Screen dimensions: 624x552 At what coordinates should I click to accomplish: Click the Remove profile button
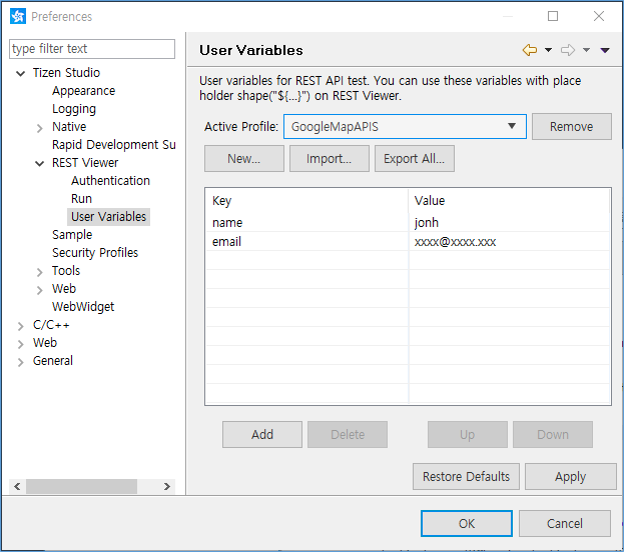click(x=571, y=126)
